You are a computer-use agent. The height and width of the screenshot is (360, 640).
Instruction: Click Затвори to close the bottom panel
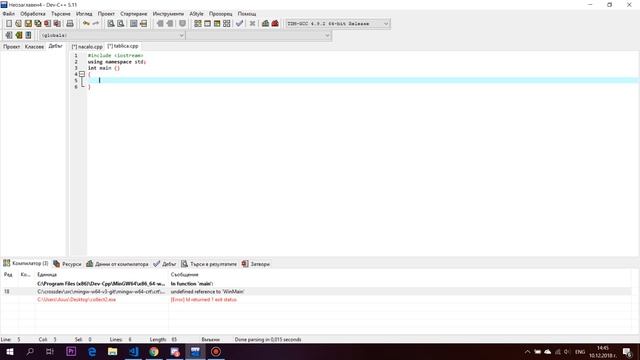pyautogui.click(x=256, y=264)
